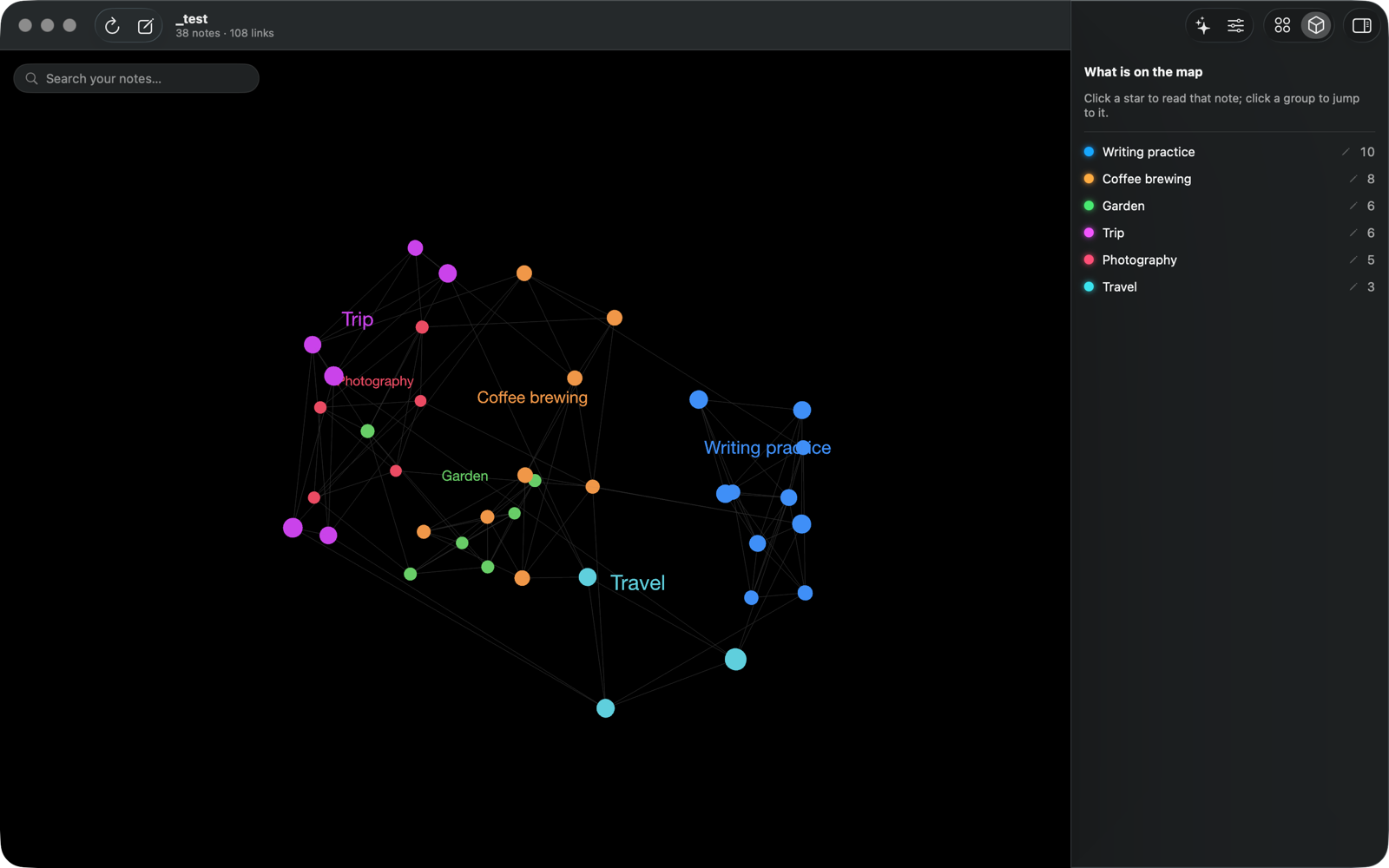
Task: Select Garden in the sidebar group list
Action: pos(1228,206)
